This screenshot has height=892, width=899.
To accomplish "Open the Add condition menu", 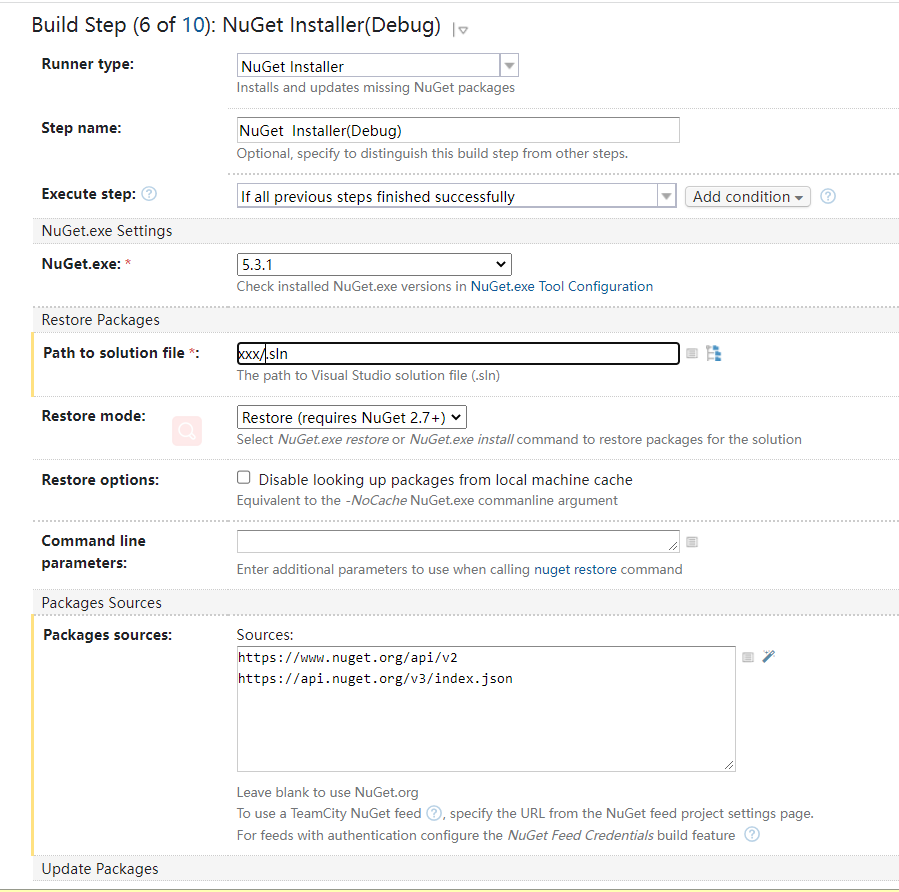I will (x=747, y=196).
